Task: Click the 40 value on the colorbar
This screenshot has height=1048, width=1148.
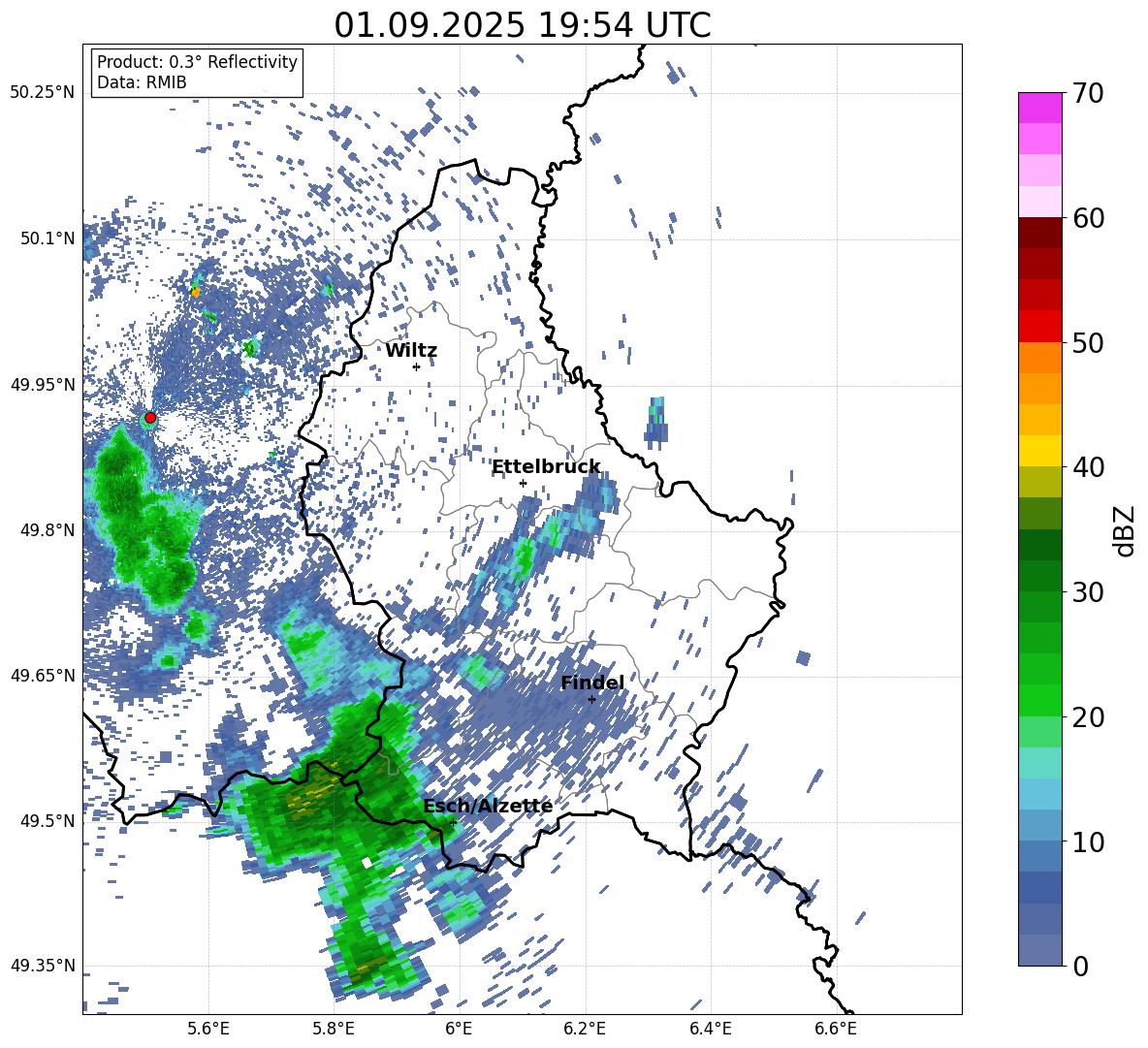Action: click(1088, 467)
